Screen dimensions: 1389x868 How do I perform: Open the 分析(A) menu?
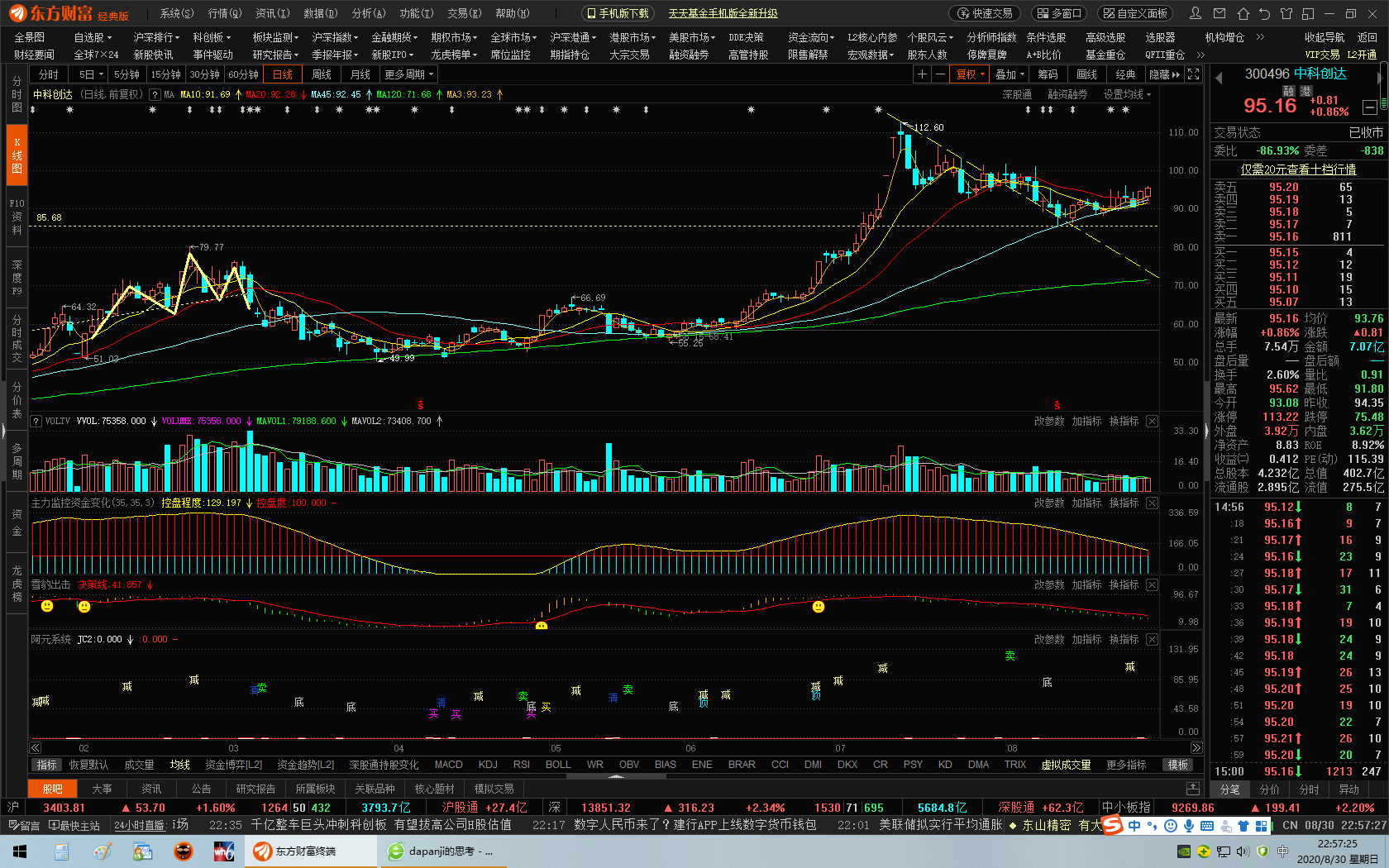(368, 13)
